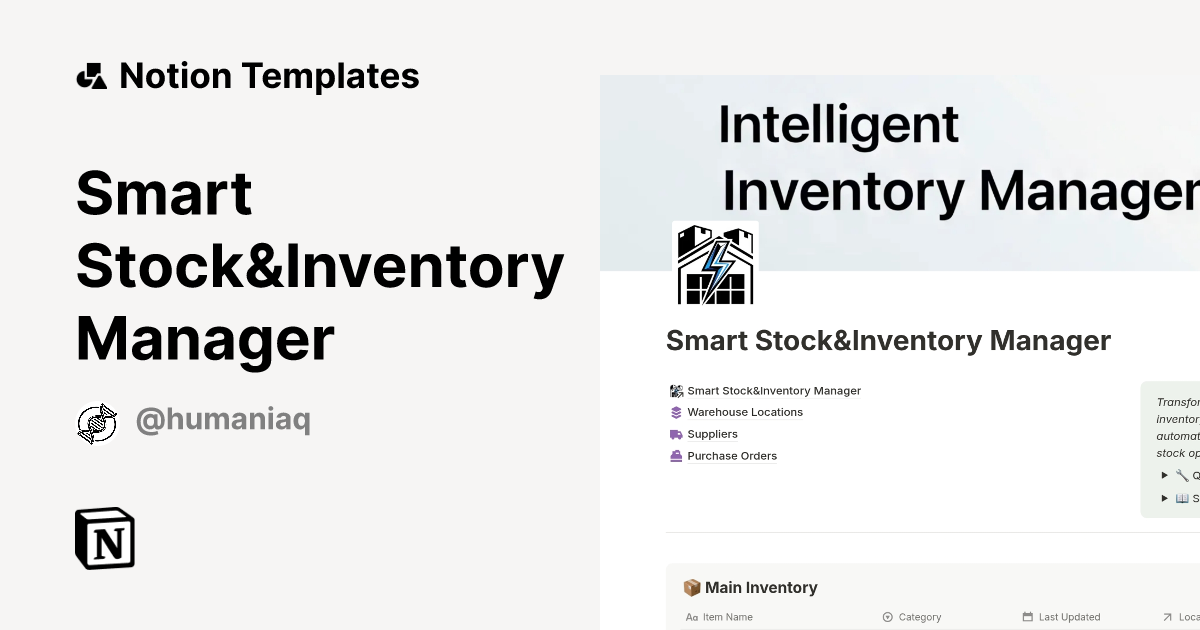
Task: Click the wrench icon inside the callout box
Action: point(1182,475)
